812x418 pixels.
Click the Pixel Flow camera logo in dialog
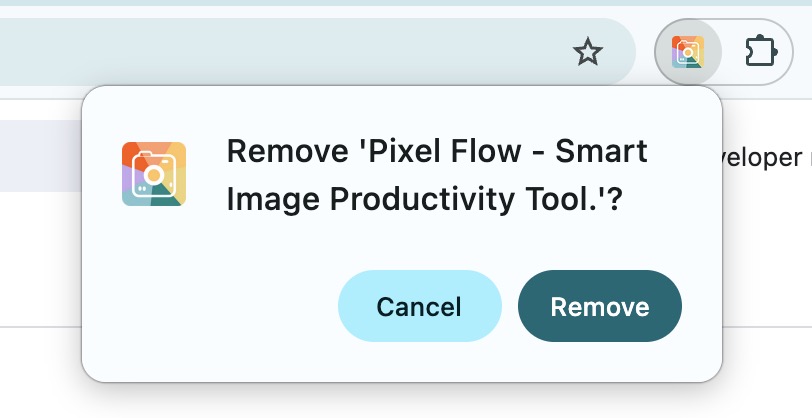(x=154, y=174)
